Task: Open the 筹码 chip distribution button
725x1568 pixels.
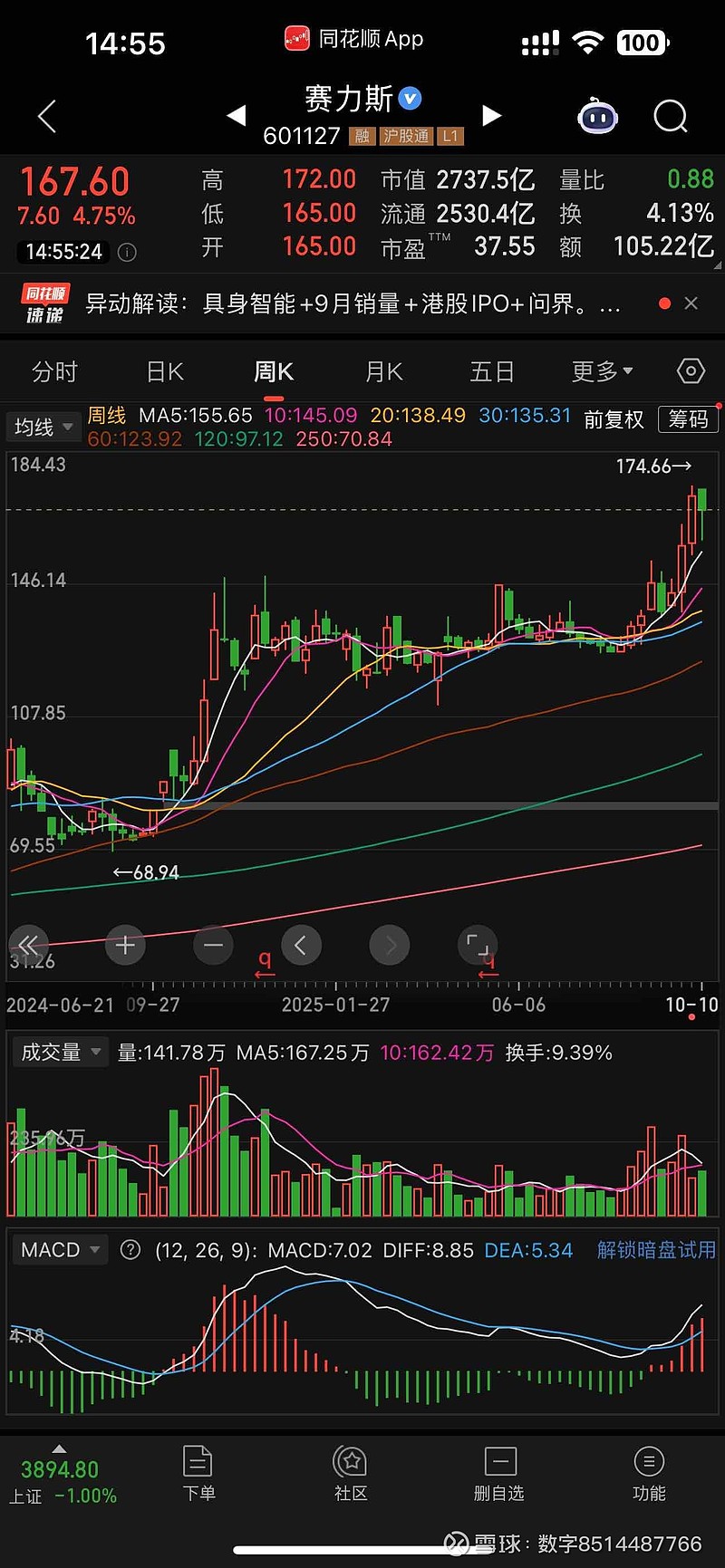Action: 688,418
